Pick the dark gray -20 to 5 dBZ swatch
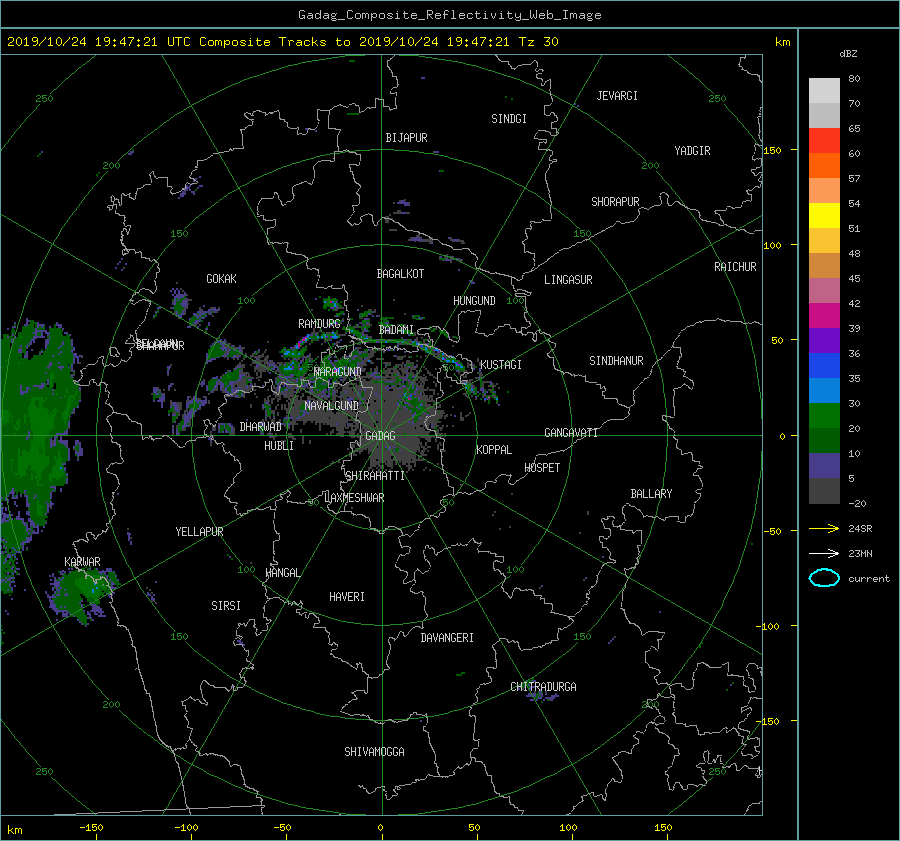The width and height of the screenshot is (900, 841). coord(824,491)
